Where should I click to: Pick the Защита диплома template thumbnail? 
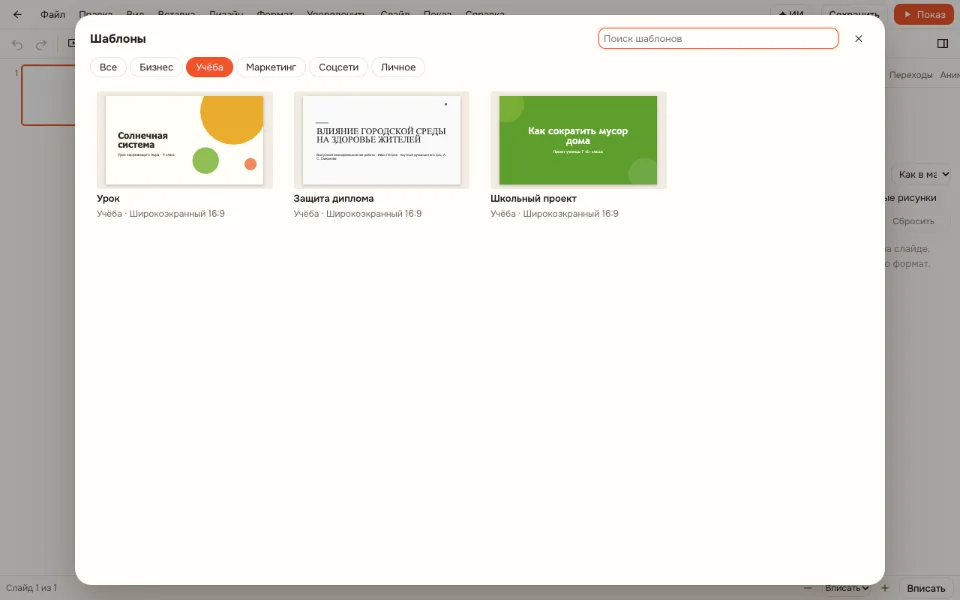381,140
